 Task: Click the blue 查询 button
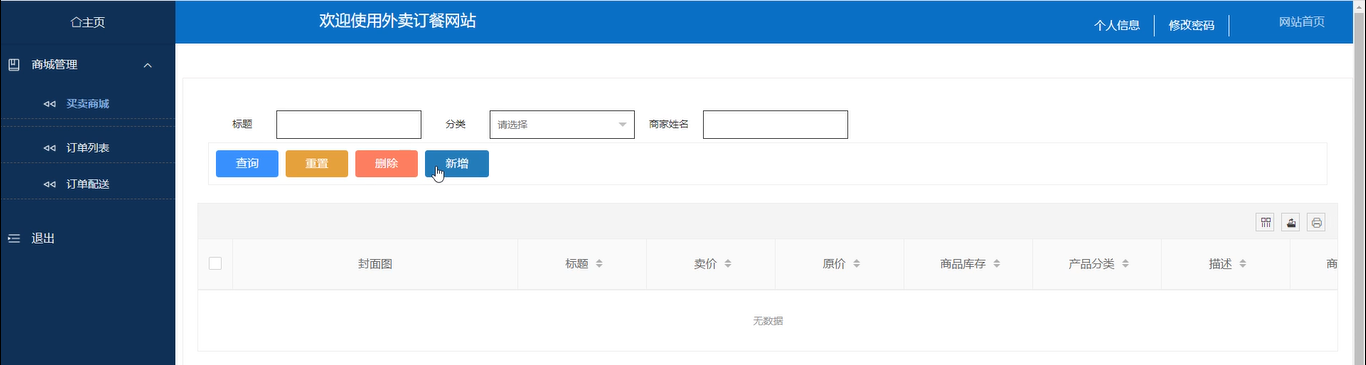tap(247, 164)
